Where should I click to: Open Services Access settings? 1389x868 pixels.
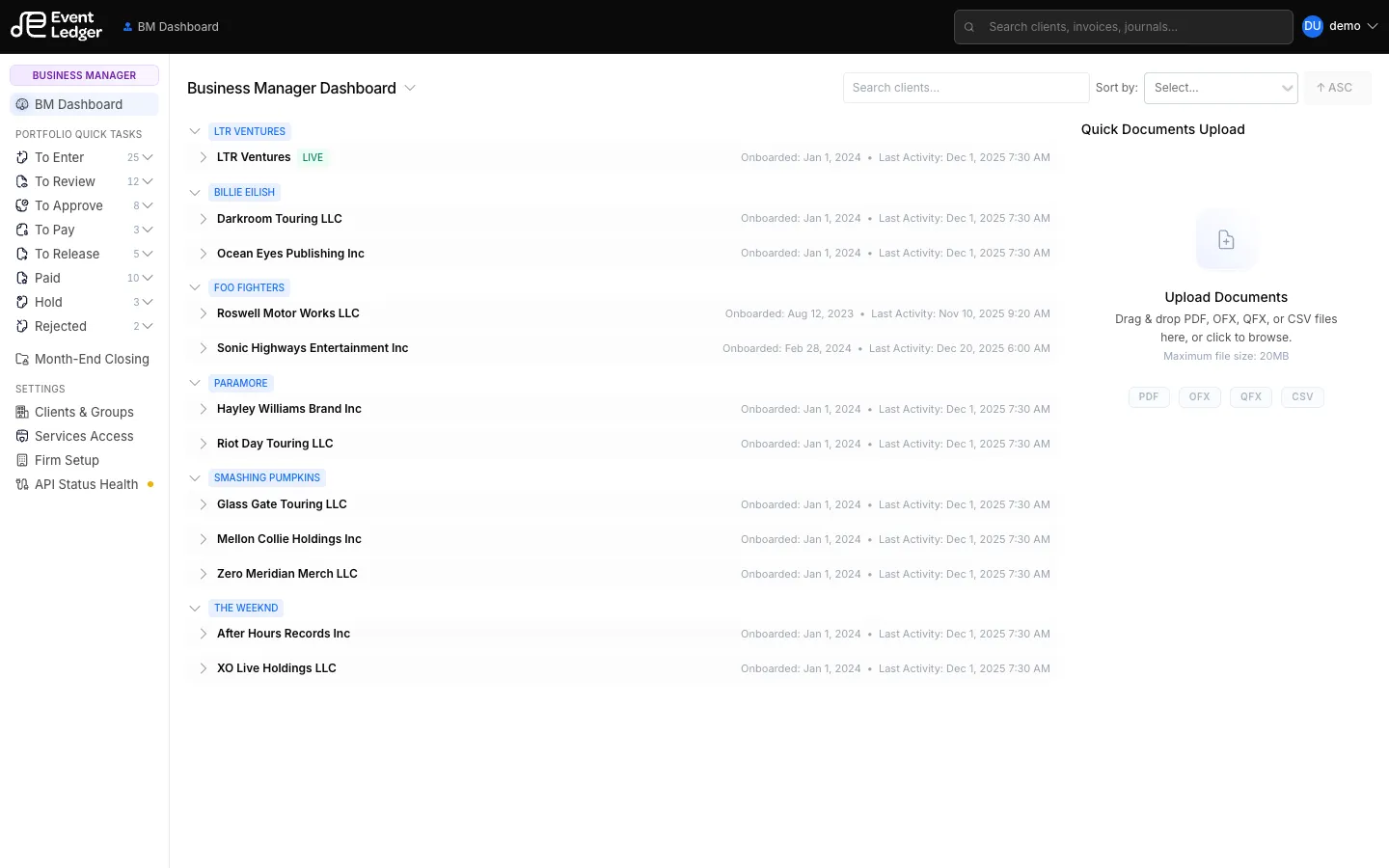[x=84, y=436]
